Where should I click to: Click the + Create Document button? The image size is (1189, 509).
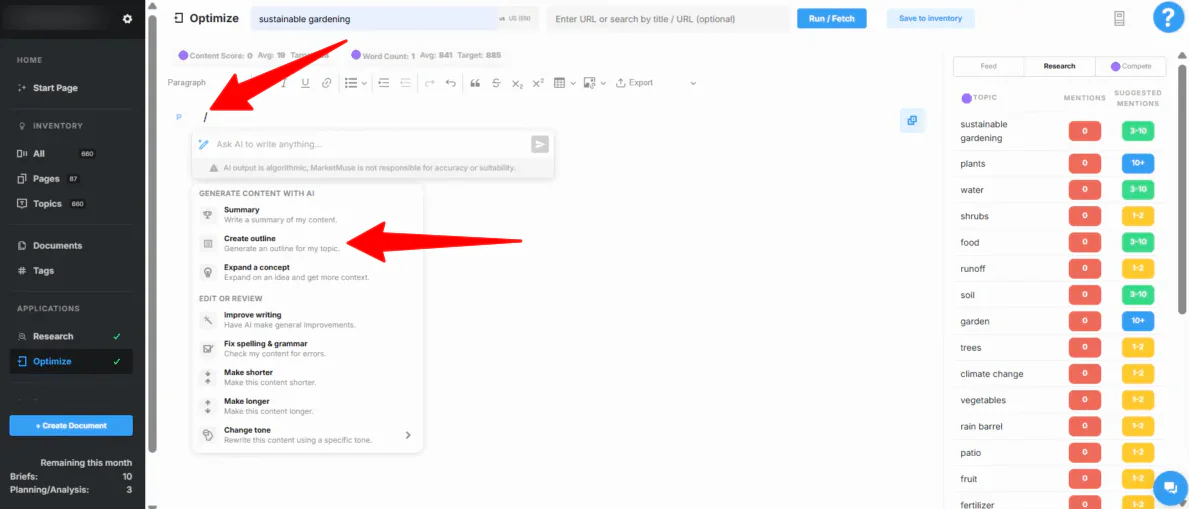coord(71,426)
